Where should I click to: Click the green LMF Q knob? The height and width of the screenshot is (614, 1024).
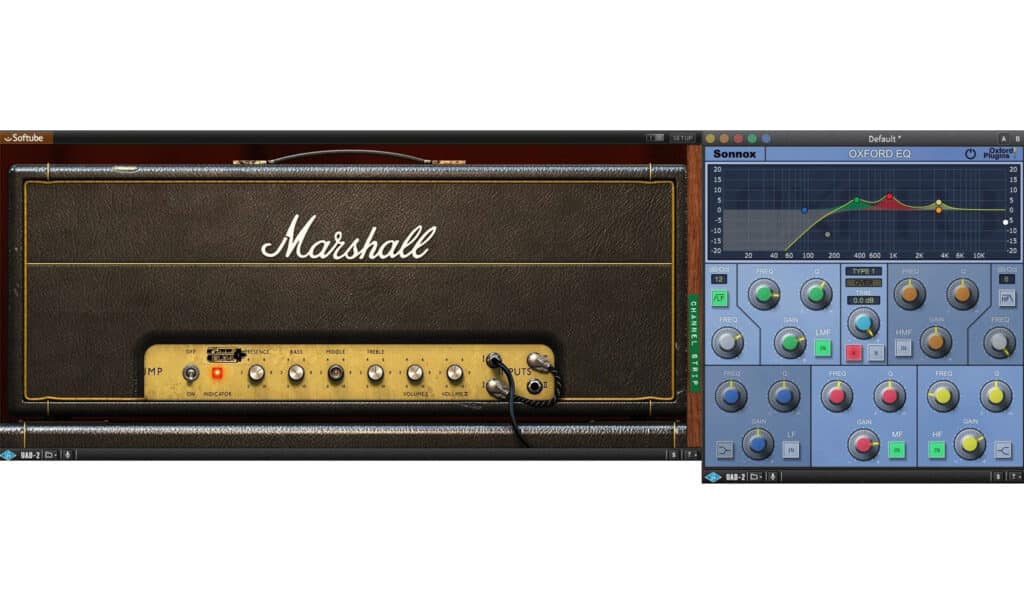(x=816, y=295)
